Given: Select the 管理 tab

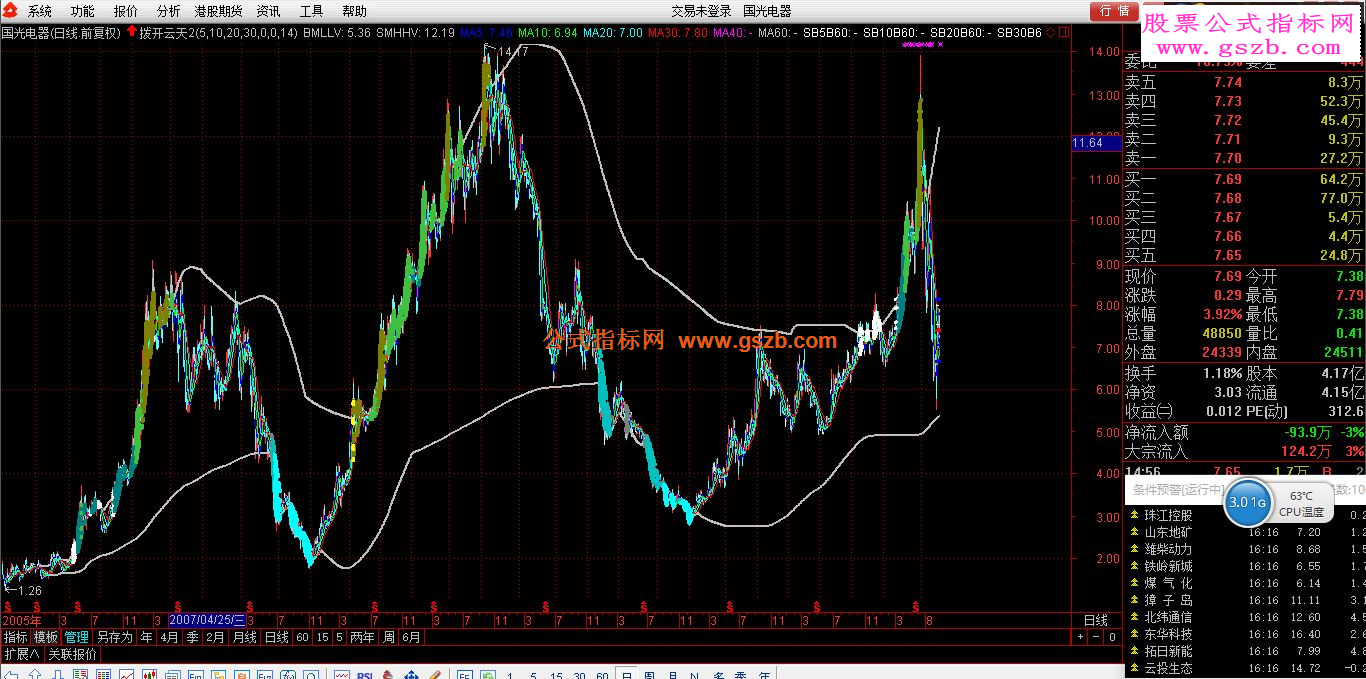Looking at the screenshot, I should pyautogui.click(x=77, y=637).
